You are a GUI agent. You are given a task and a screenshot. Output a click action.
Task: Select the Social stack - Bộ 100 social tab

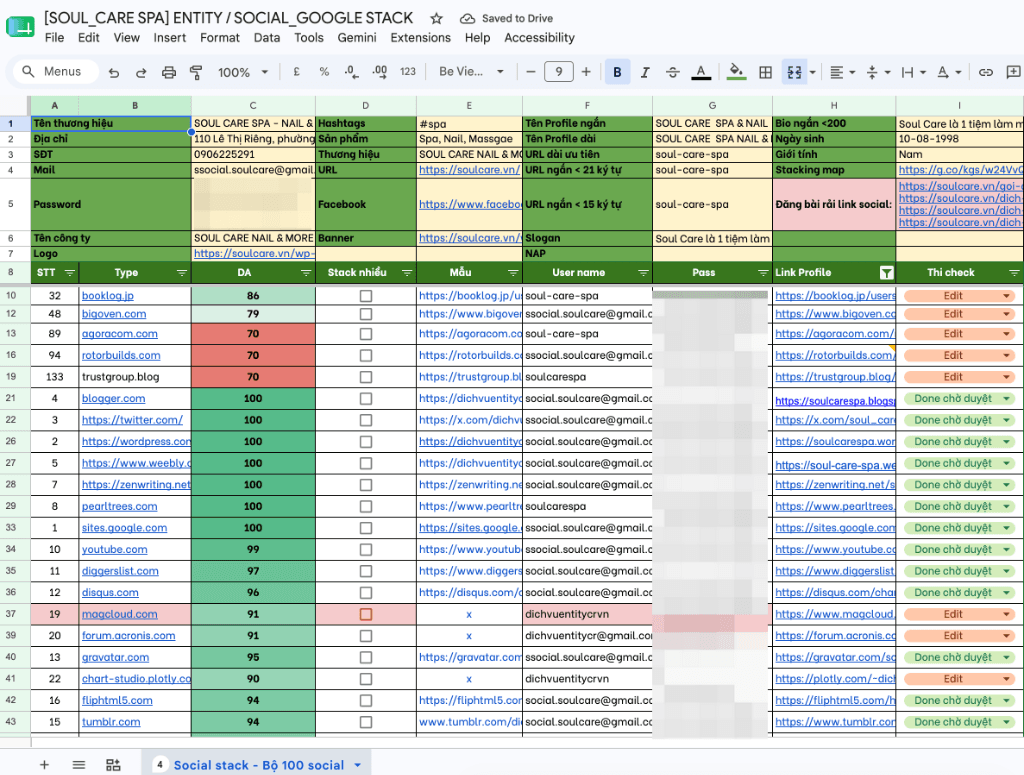click(259, 765)
